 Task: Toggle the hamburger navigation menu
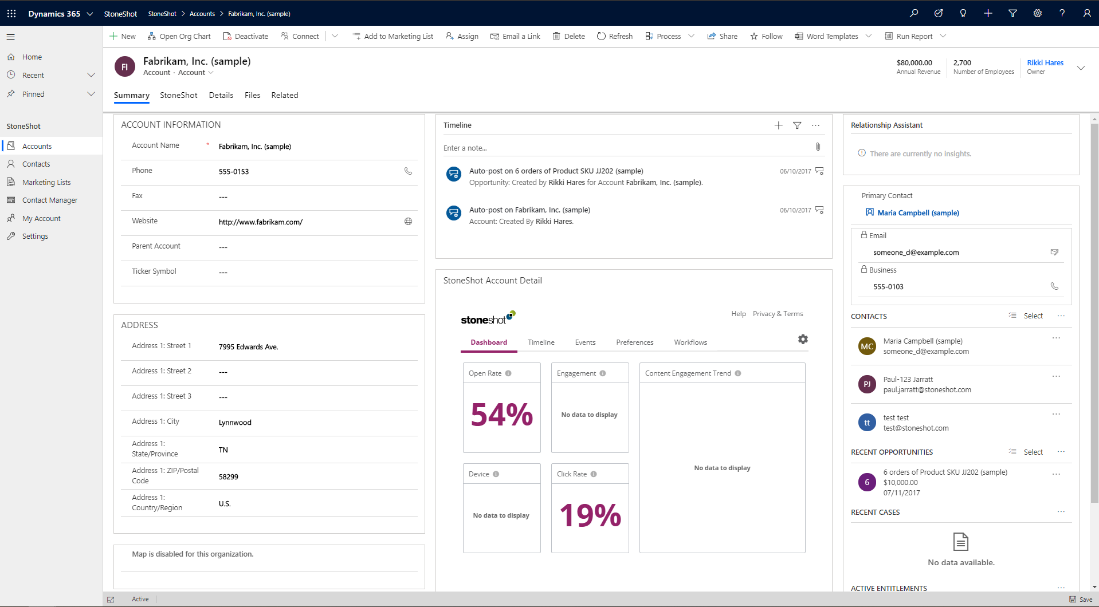[x=11, y=36]
